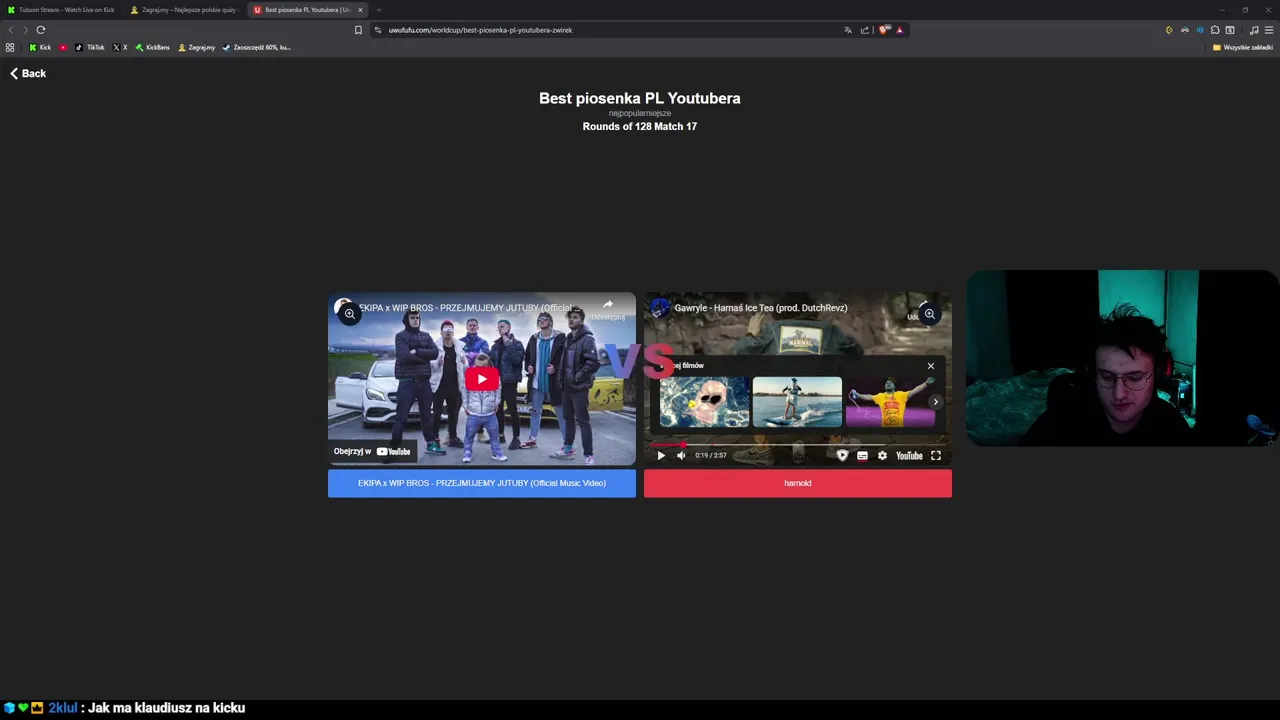Click the gamepad extension icon
Viewport: 1280px width, 720px height.
1185,30
